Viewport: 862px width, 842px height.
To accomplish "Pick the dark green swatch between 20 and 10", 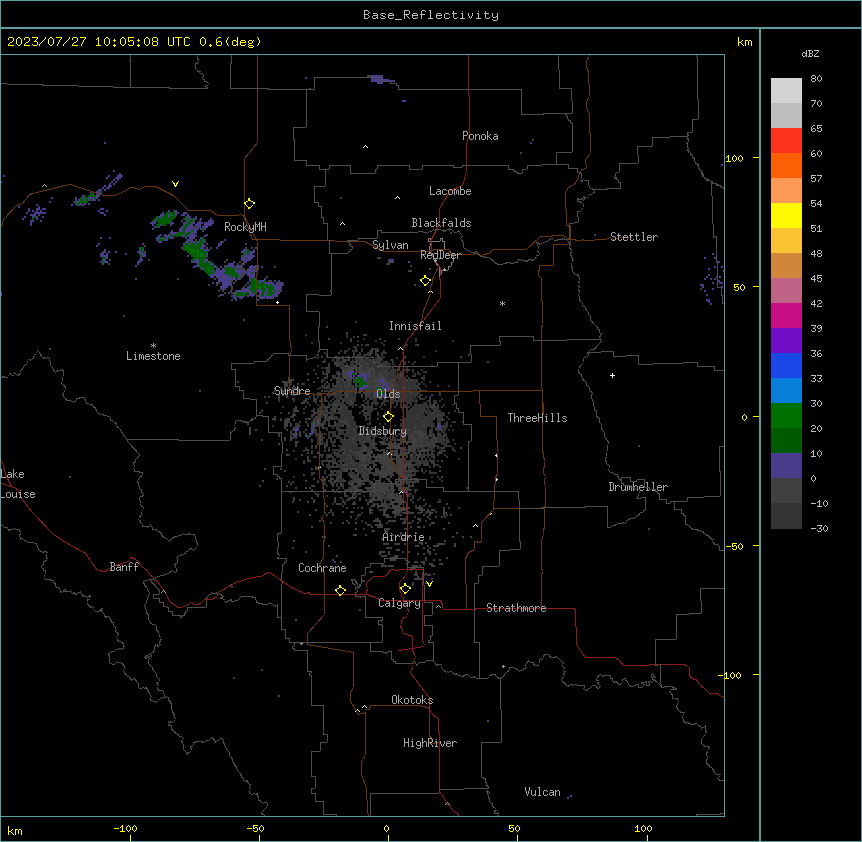I will pos(786,440).
